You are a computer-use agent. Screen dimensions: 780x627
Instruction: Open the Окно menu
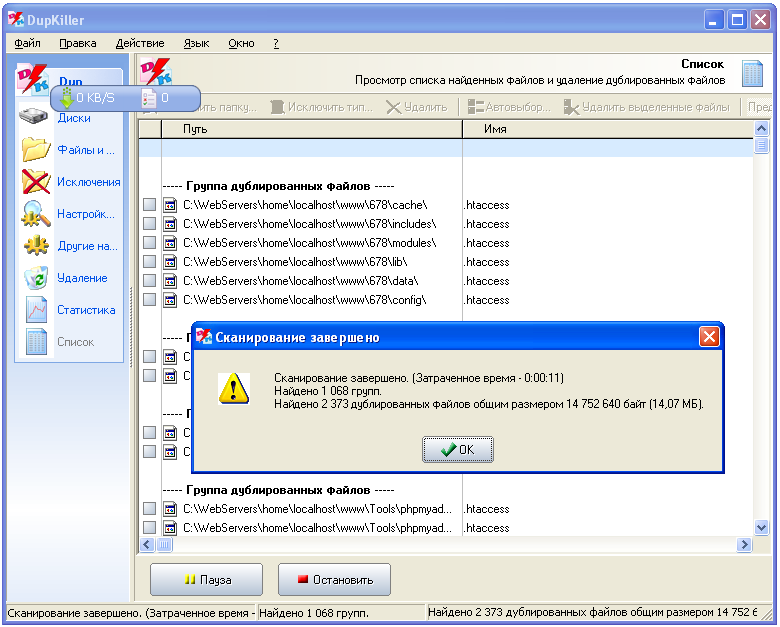[241, 43]
